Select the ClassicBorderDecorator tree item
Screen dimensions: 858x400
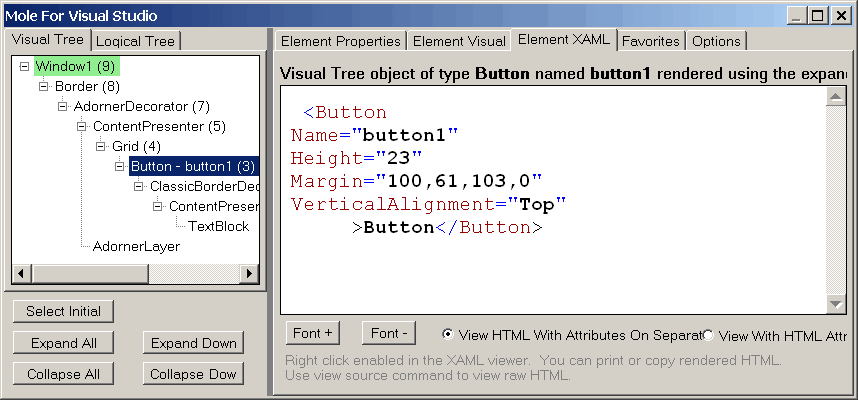[x=205, y=186]
